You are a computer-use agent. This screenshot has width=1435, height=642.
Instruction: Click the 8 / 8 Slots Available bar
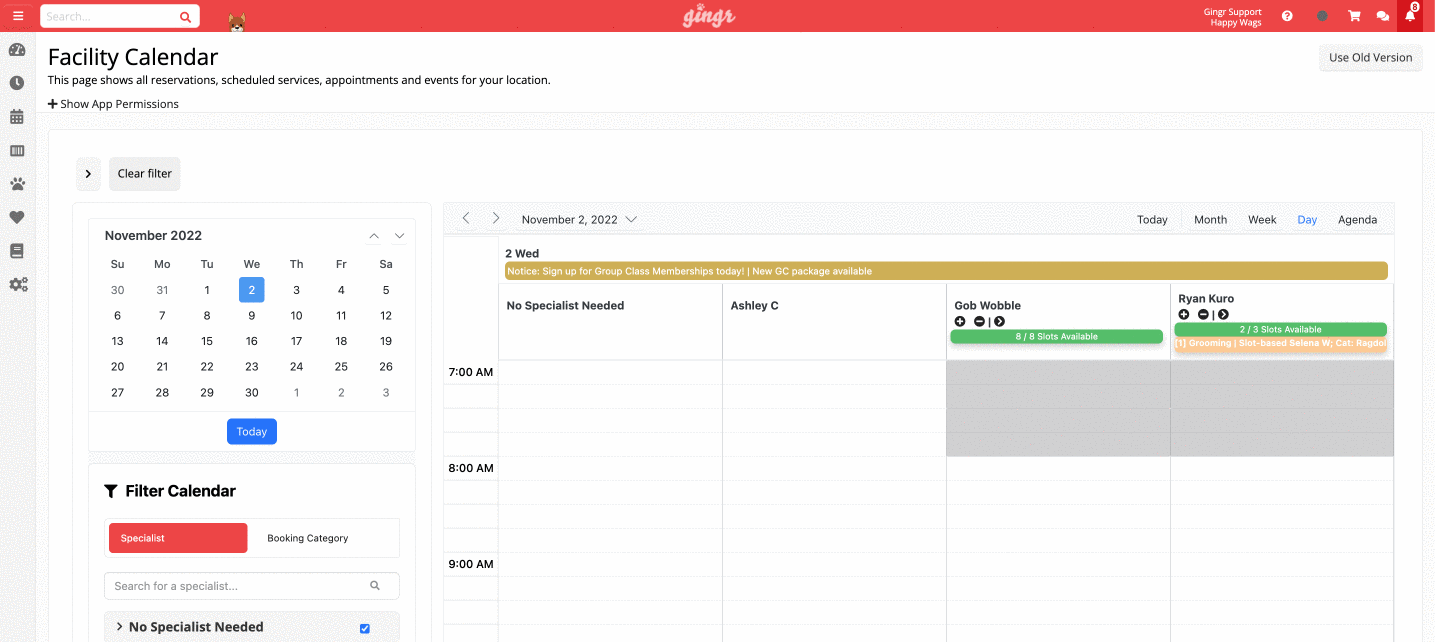click(x=1056, y=337)
